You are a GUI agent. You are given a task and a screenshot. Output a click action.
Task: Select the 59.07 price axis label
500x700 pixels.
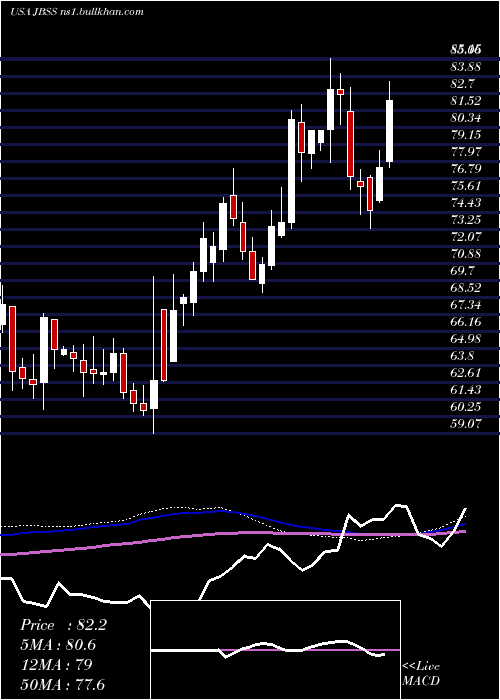pyautogui.click(x=466, y=423)
